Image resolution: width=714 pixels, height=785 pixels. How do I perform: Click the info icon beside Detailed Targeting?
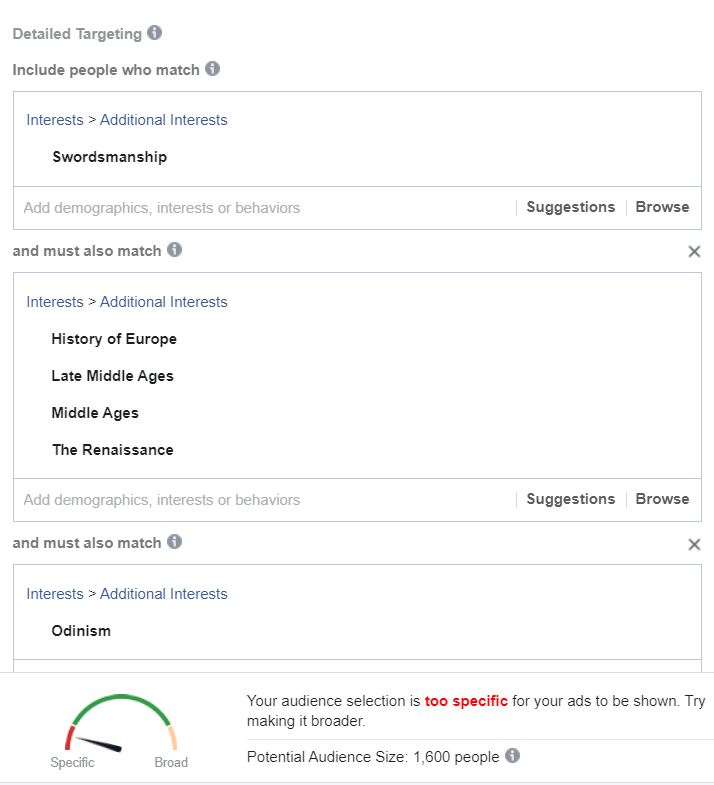coord(154,33)
